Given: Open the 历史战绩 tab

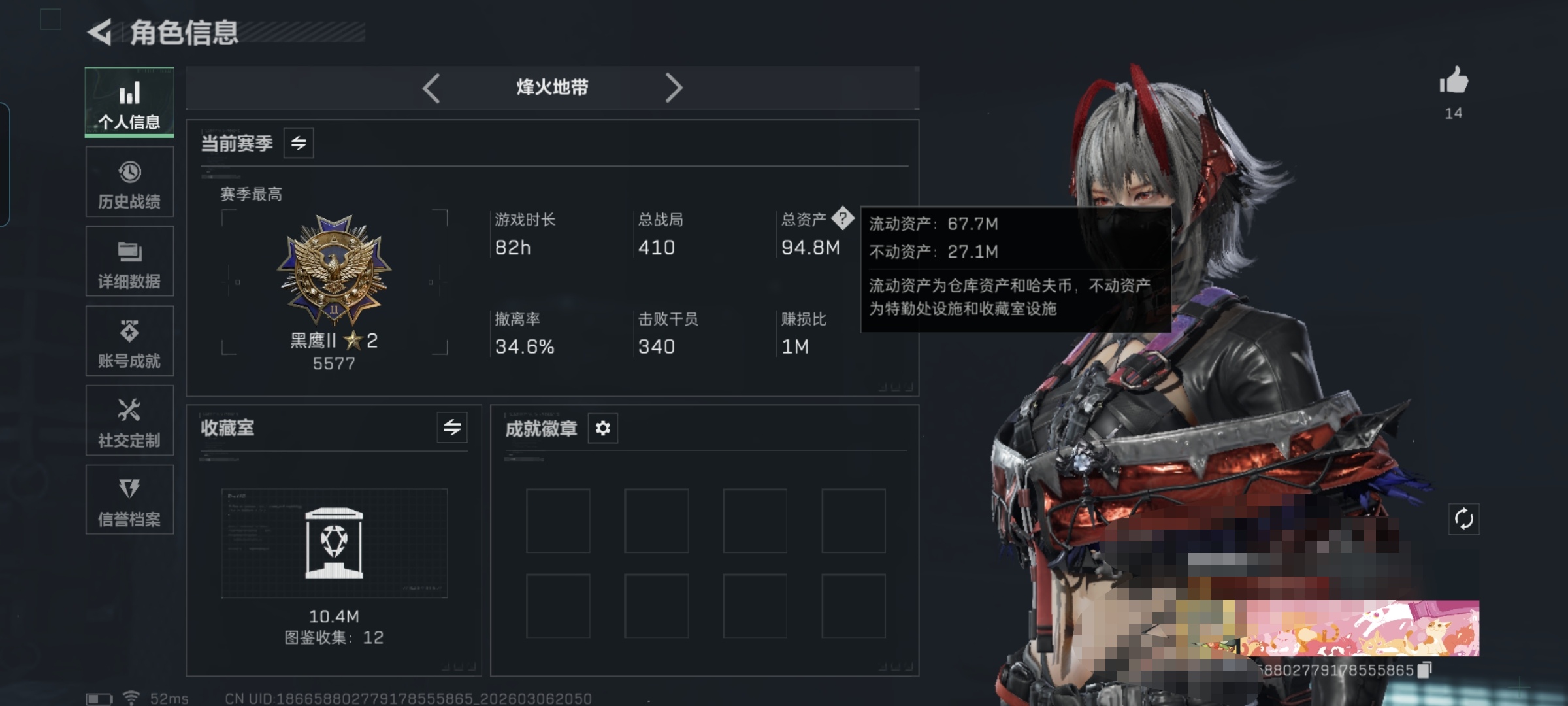Looking at the screenshot, I should [129, 182].
